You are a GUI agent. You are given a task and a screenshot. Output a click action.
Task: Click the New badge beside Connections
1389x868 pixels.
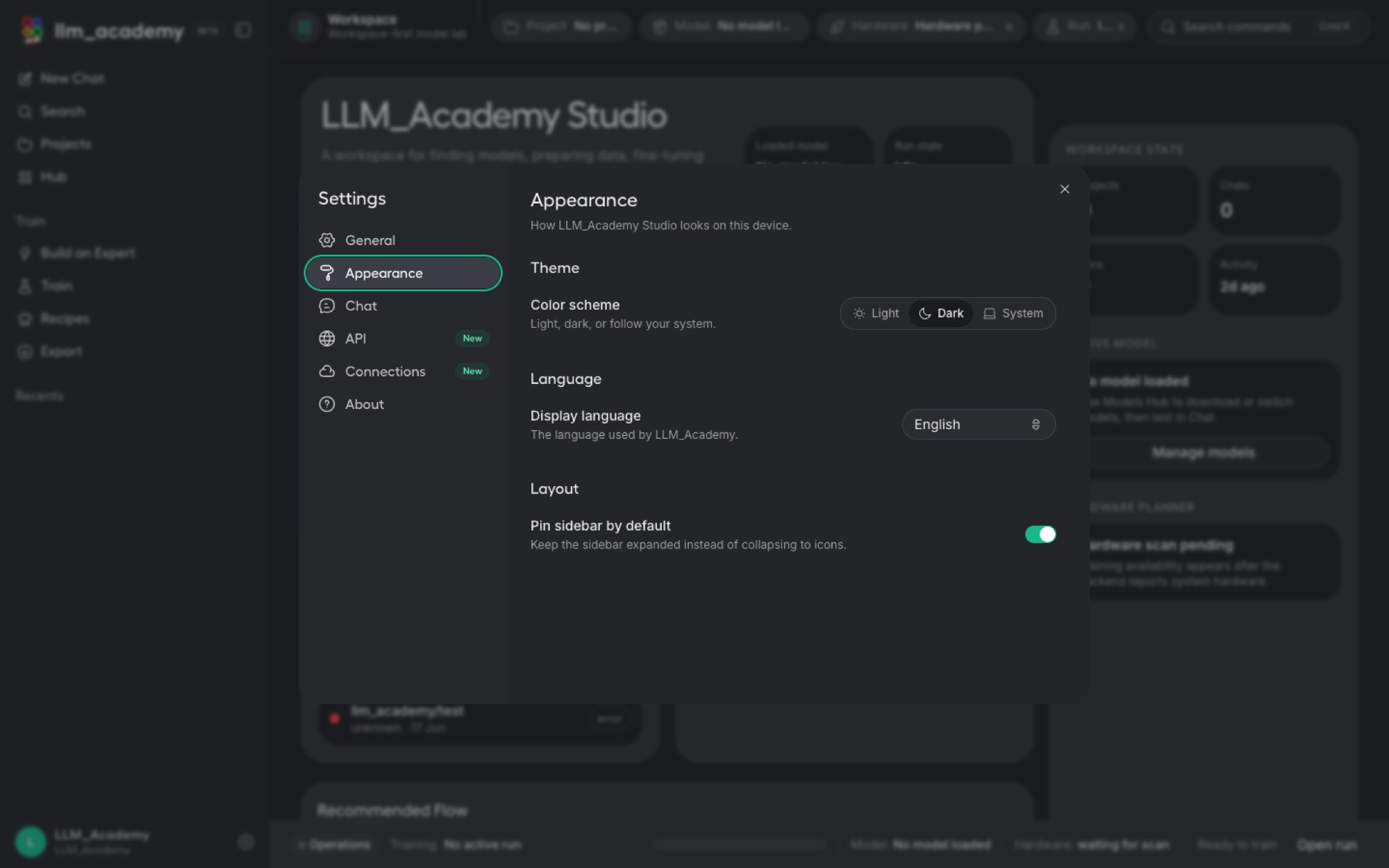tap(472, 371)
